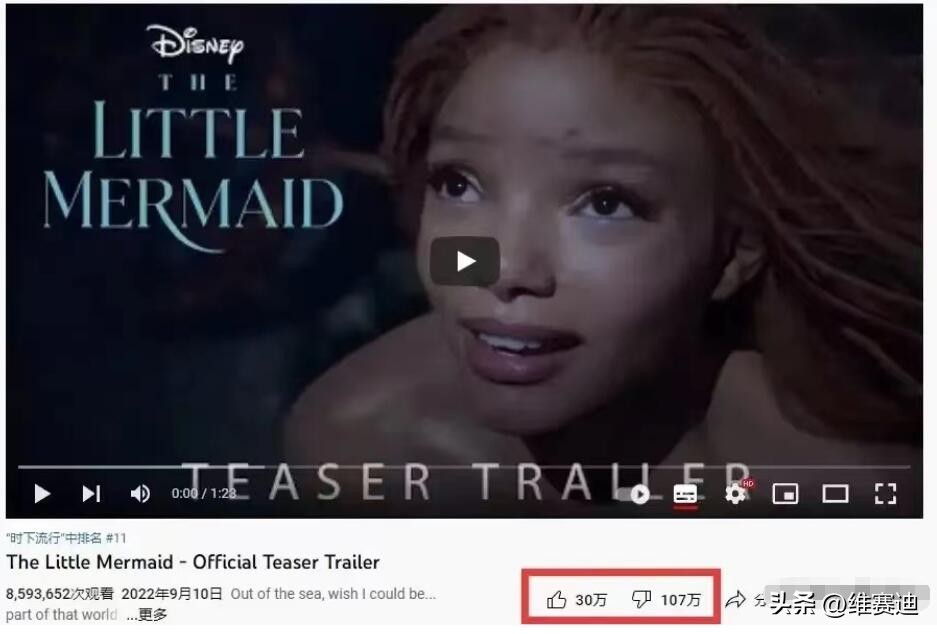This screenshot has width=937, height=634.
Task: Click the 107万 dislike count
Action: (681, 600)
